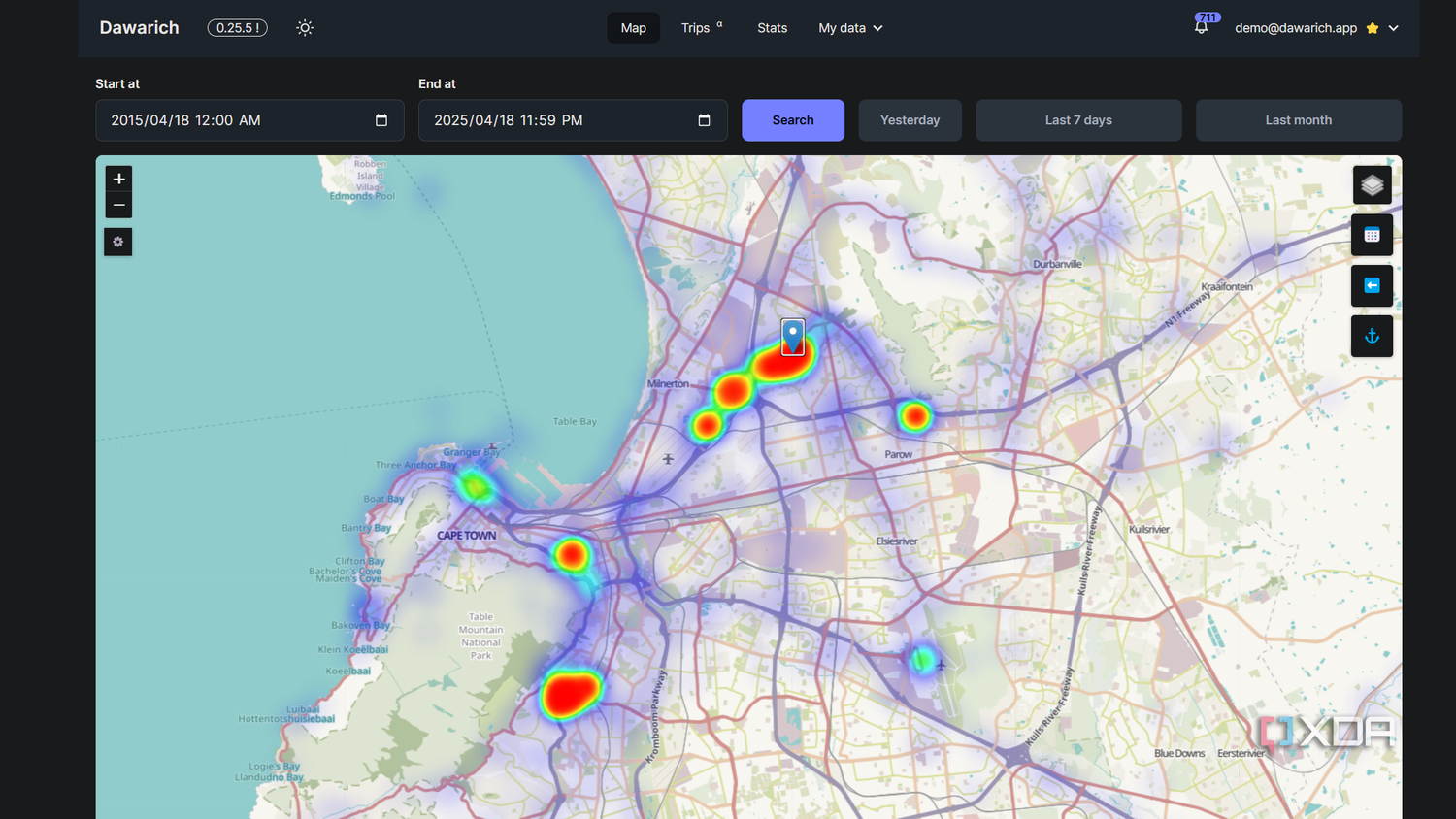Viewport: 1456px width, 819px height.
Task: Open calendar picker for Start at
Action: (381, 120)
